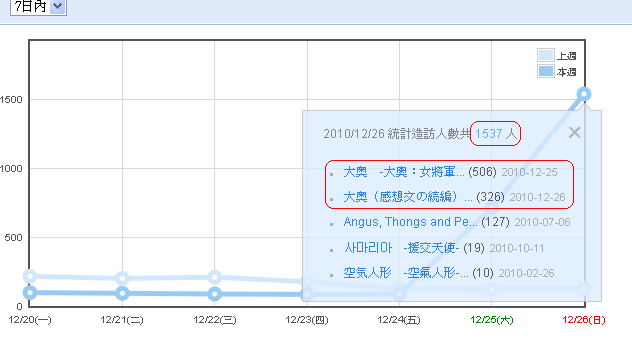Image resolution: width=632 pixels, height=362 pixels.
Task: Click the 12/23(四) axis label
Action: point(307,320)
